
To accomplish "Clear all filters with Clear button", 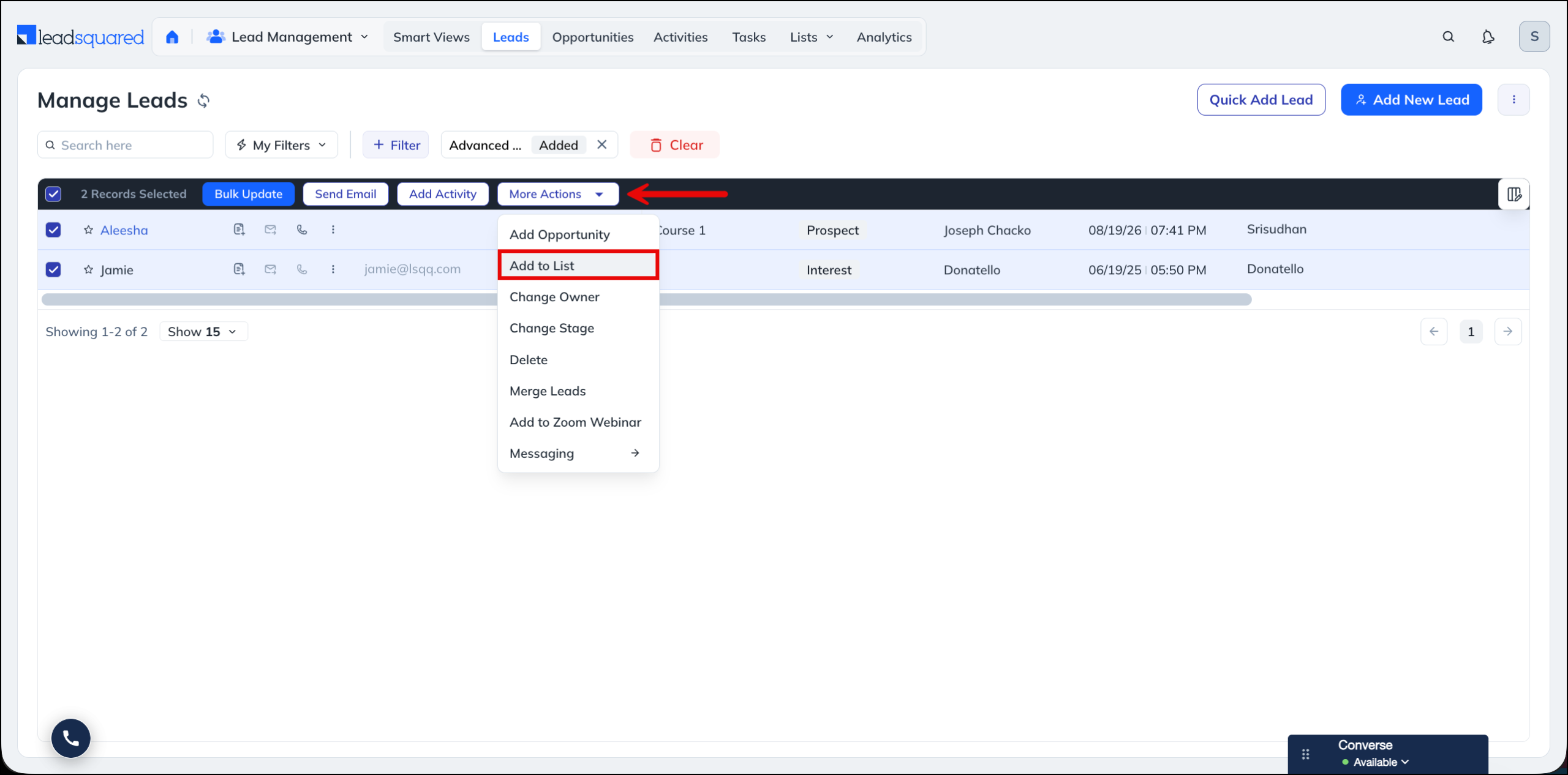I will click(x=675, y=145).
